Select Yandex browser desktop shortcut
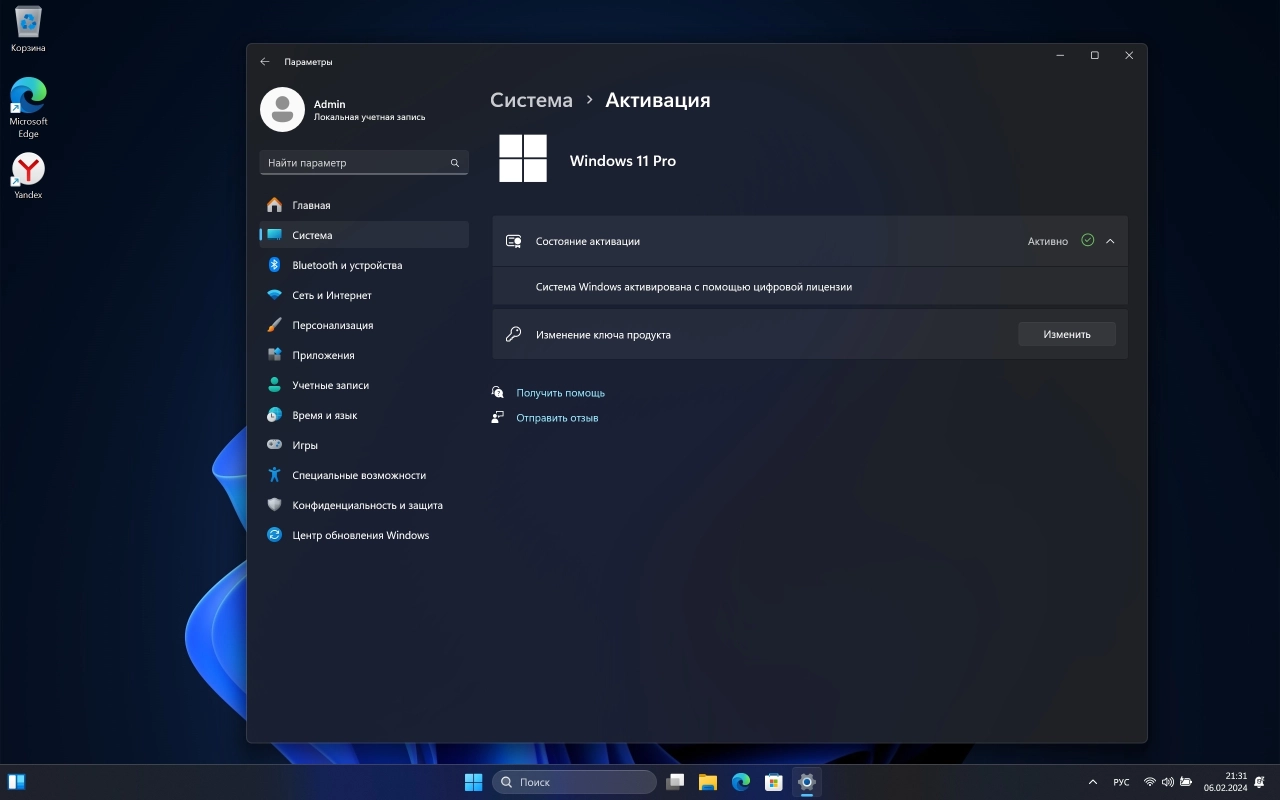 point(28,176)
